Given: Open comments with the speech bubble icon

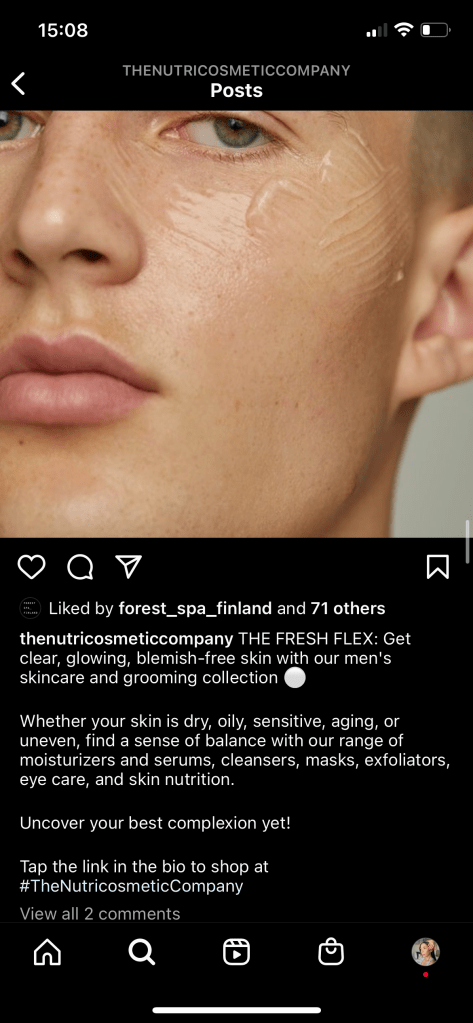Looking at the screenshot, I should (x=80, y=567).
